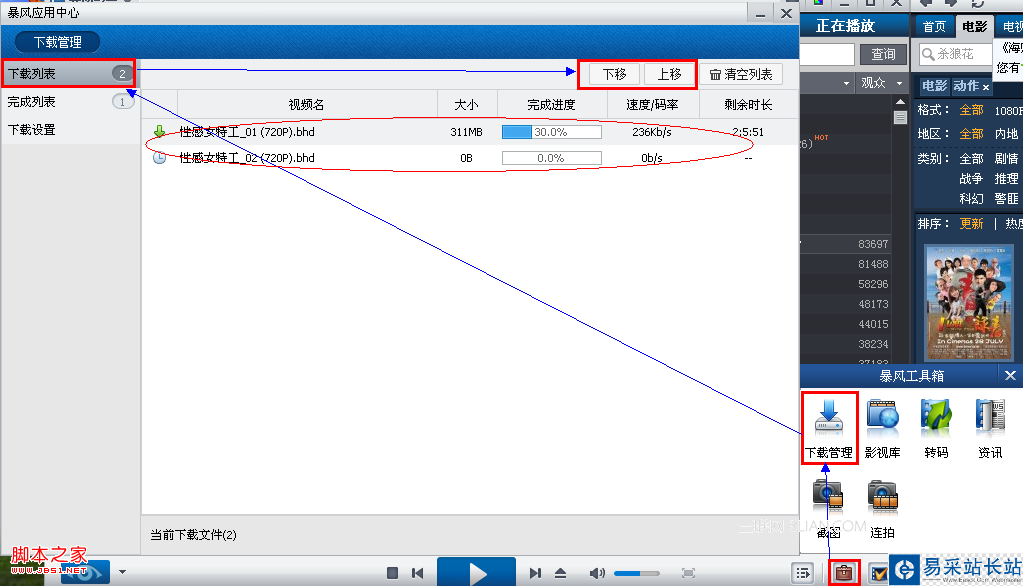
Task: Select 剧情 category filter
Action: click(1006, 159)
